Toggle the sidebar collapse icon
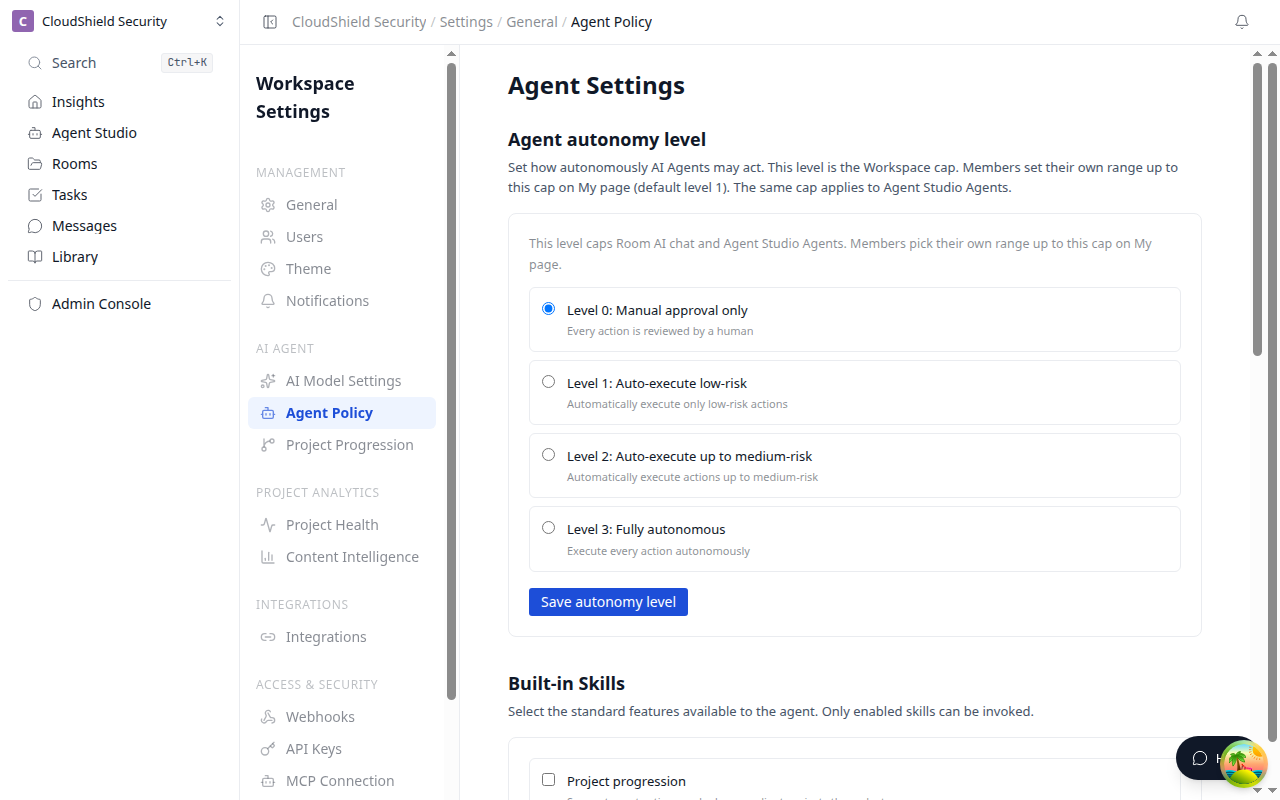 [x=269, y=22]
